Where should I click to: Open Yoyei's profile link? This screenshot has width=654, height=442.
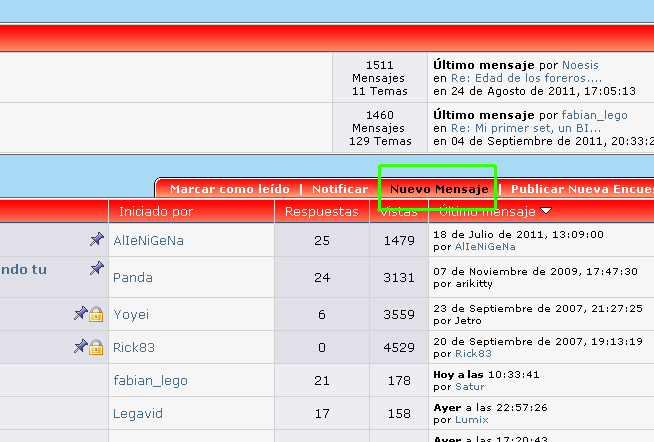pos(131,314)
